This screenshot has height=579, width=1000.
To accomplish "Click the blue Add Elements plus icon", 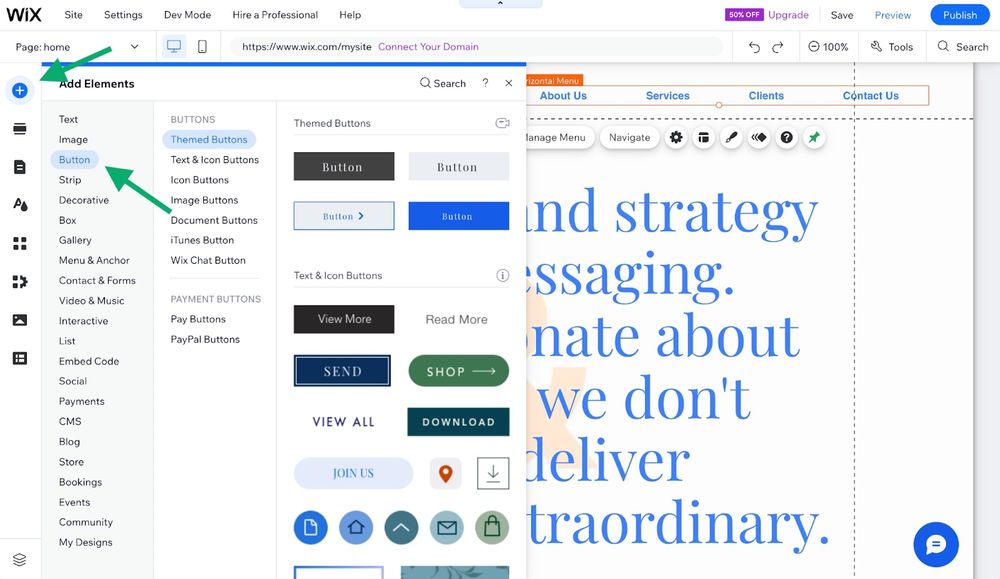I will (x=19, y=91).
